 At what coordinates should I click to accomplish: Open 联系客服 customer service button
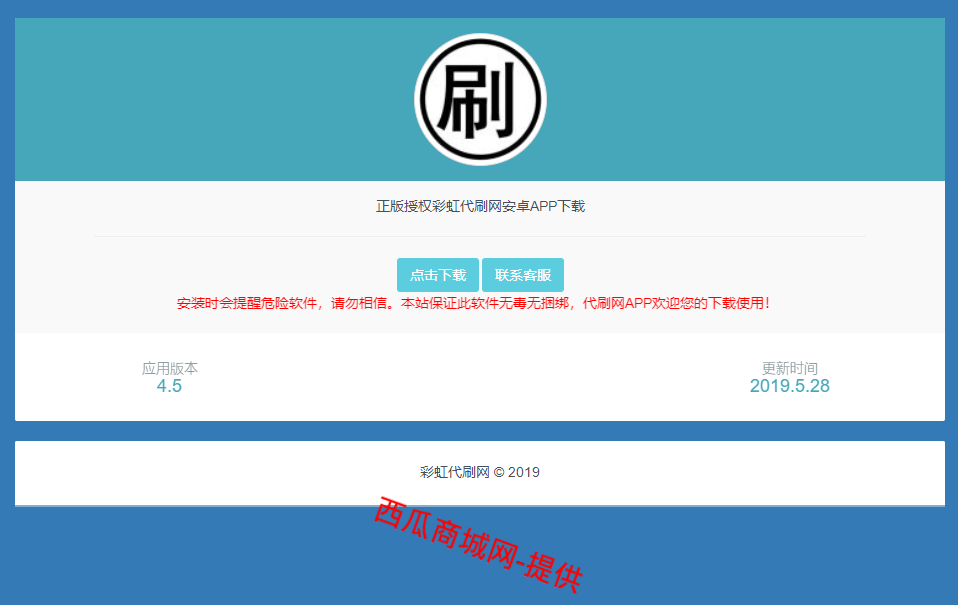pyautogui.click(x=522, y=275)
